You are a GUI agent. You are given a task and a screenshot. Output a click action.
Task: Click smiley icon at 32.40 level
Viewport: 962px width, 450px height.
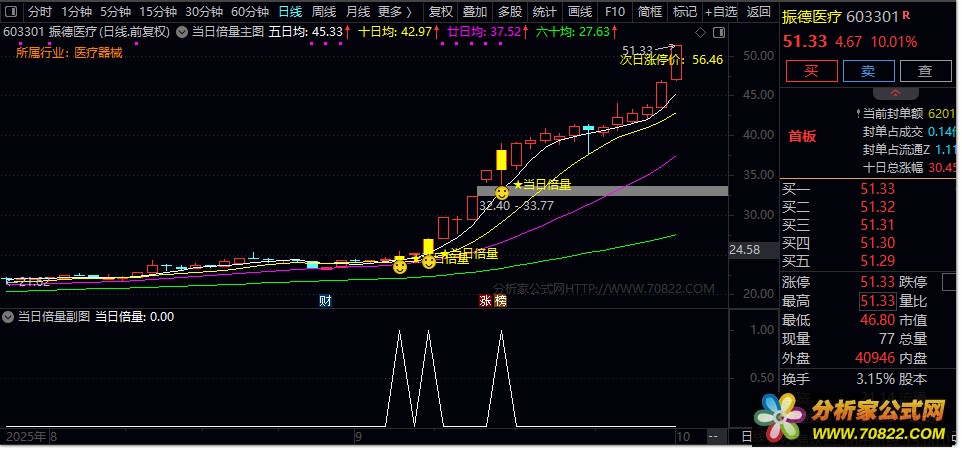pyautogui.click(x=502, y=193)
